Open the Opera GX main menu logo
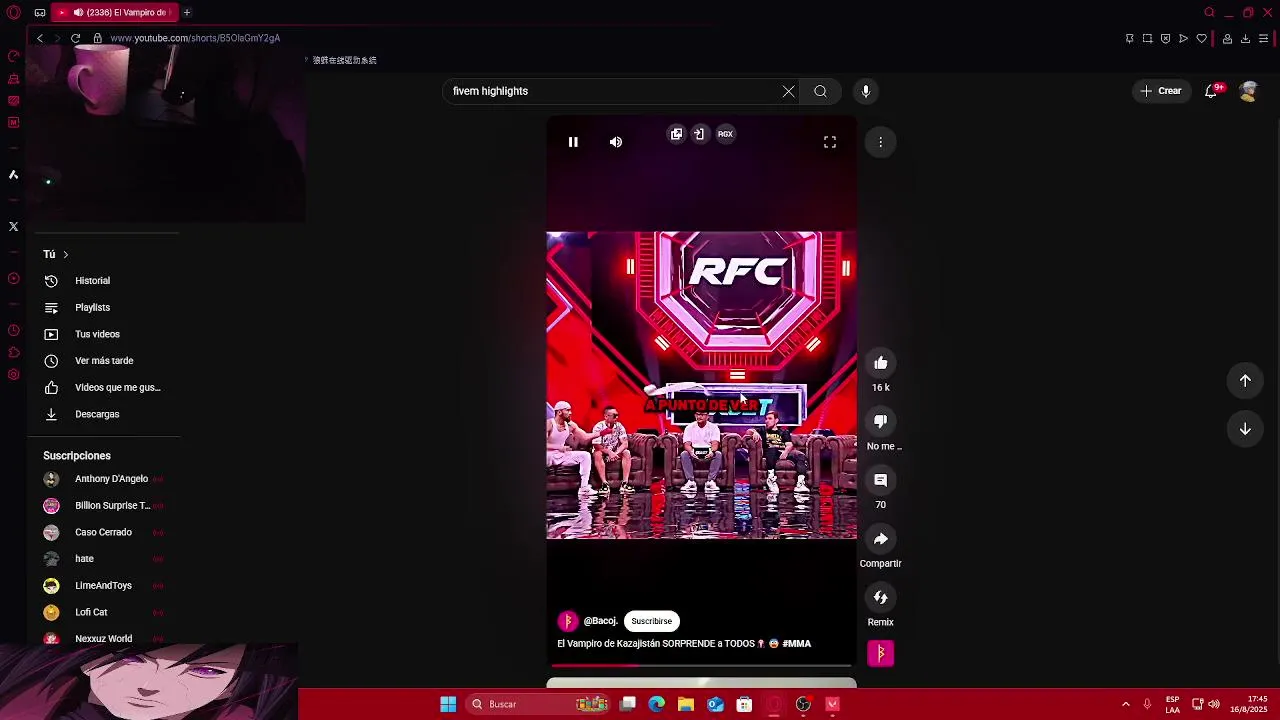This screenshot has height=720, width=1280. [13, 12]
